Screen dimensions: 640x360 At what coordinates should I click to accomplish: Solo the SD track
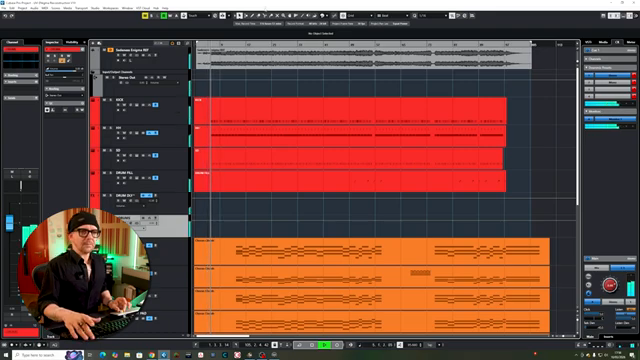coord(110,150)
